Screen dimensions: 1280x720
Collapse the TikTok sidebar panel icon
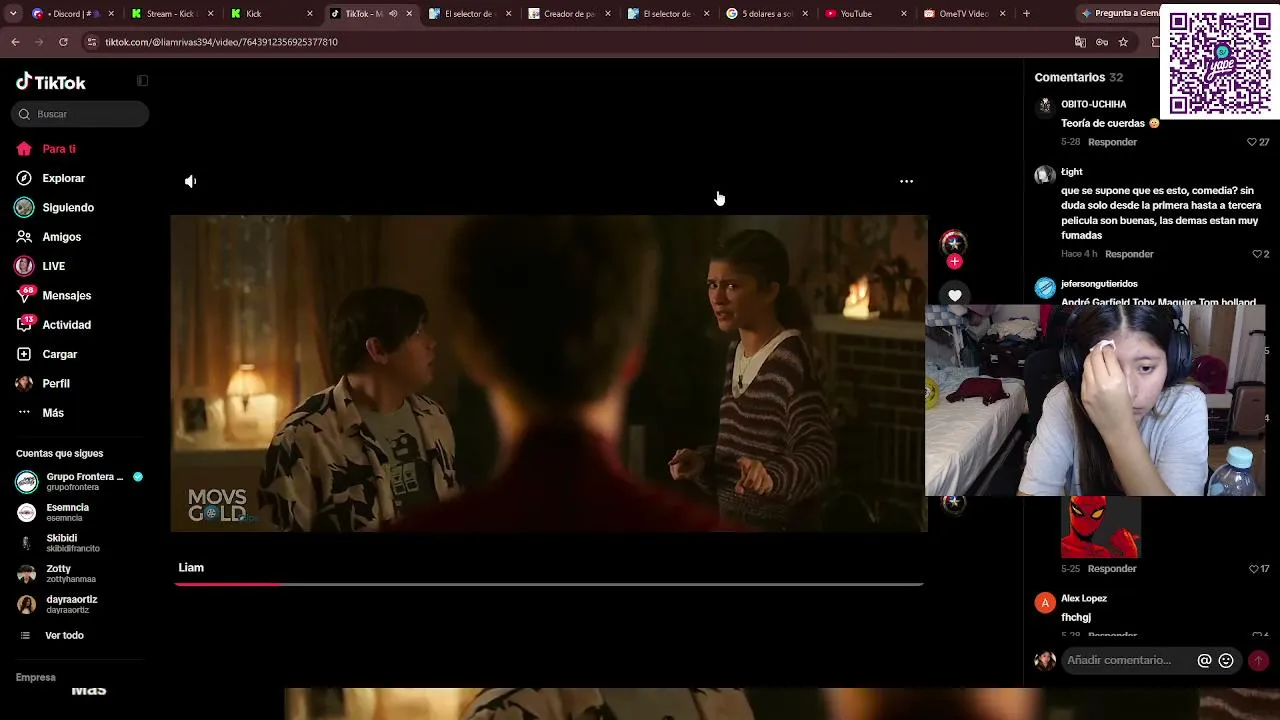142,81
